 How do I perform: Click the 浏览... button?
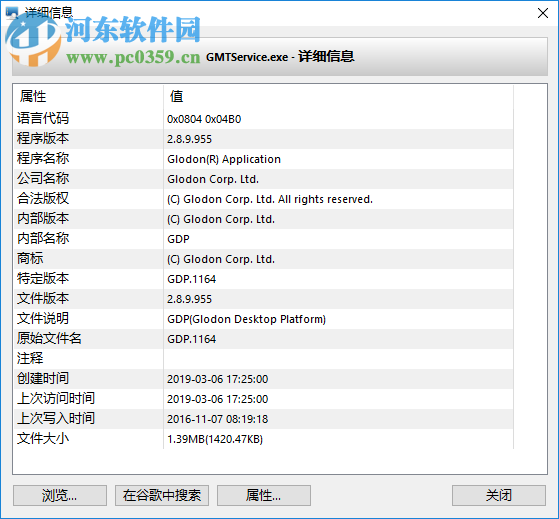pyautogui.click(x=60, y=495)
